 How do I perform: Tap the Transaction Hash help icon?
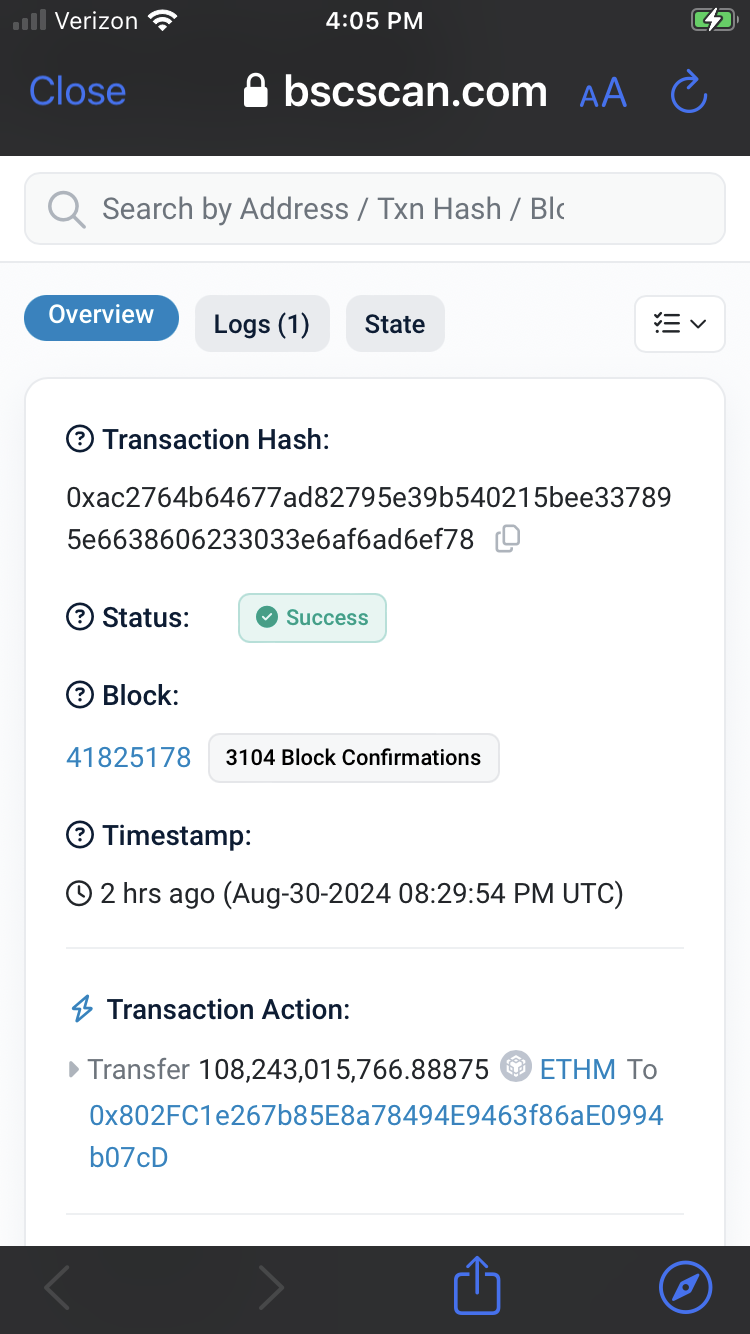click(x=79, y=439)
